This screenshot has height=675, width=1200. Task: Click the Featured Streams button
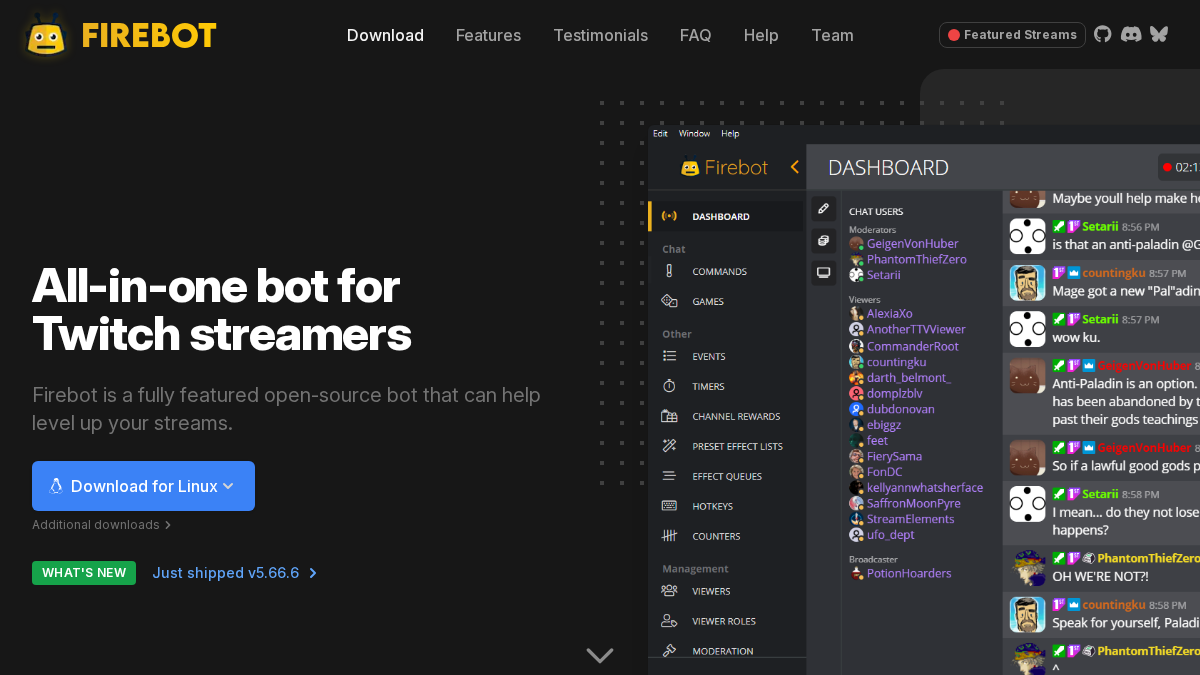[1012, 35]
